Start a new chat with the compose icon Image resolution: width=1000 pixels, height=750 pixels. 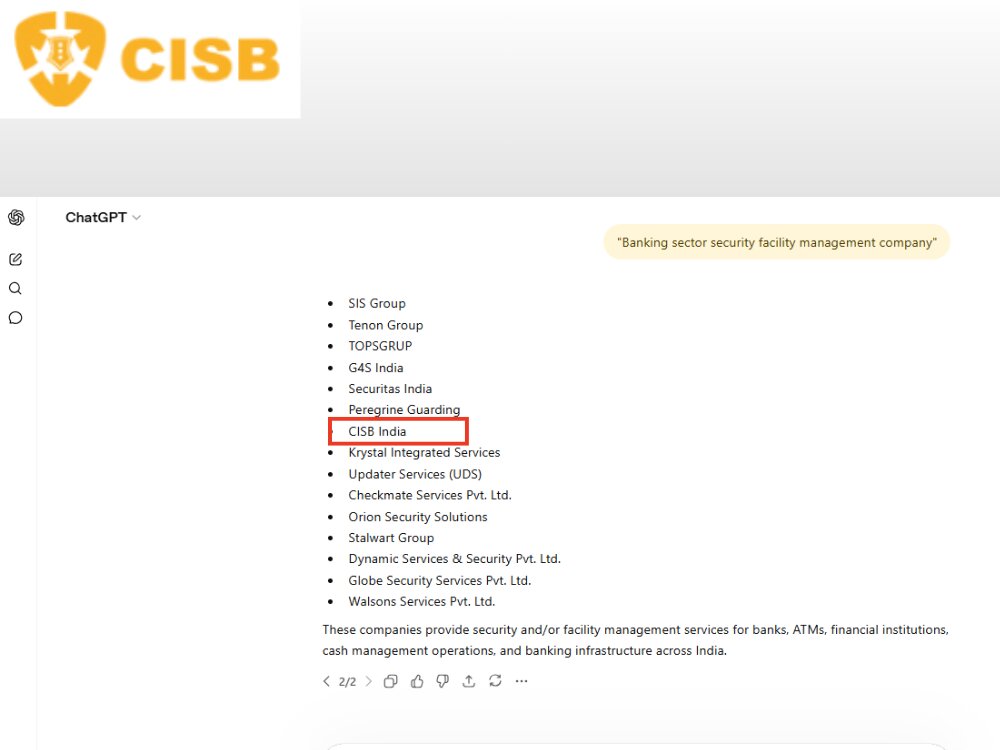(15, 259)
